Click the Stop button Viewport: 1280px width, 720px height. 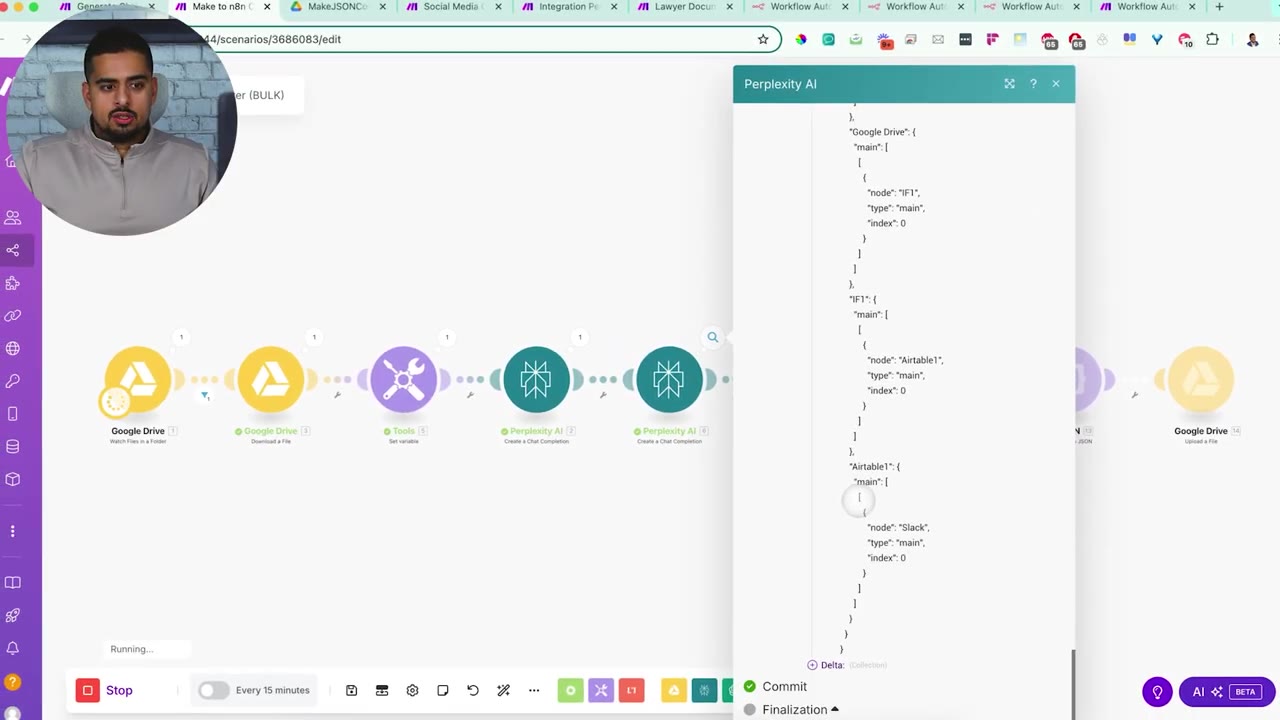coord(105,690)
